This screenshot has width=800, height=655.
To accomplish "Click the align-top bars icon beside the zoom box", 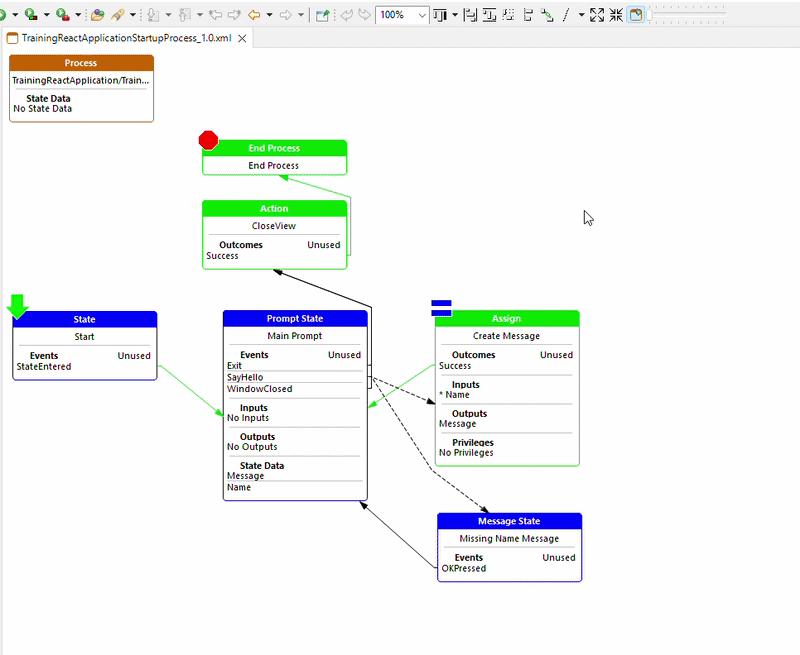I will click(x=440, y=15).
